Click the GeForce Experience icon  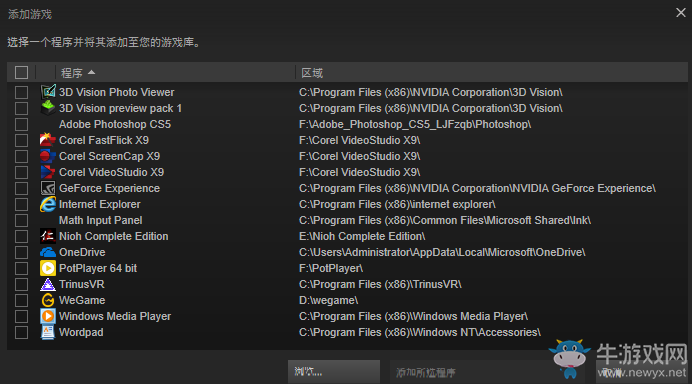coord(48,188)
